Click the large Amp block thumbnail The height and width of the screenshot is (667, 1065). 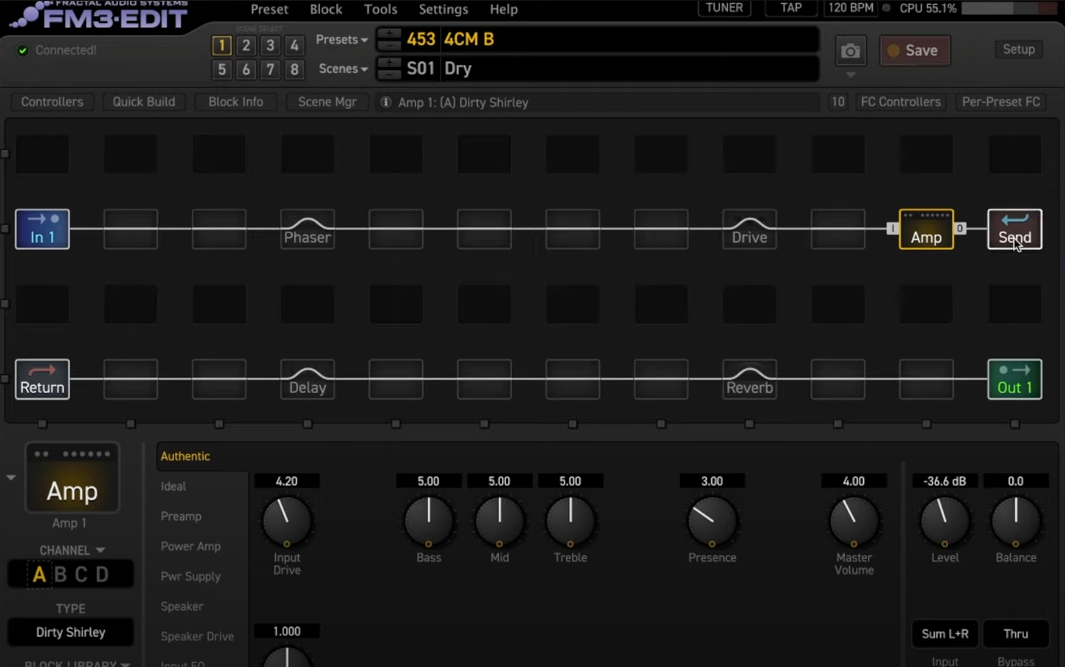[72, 478]
